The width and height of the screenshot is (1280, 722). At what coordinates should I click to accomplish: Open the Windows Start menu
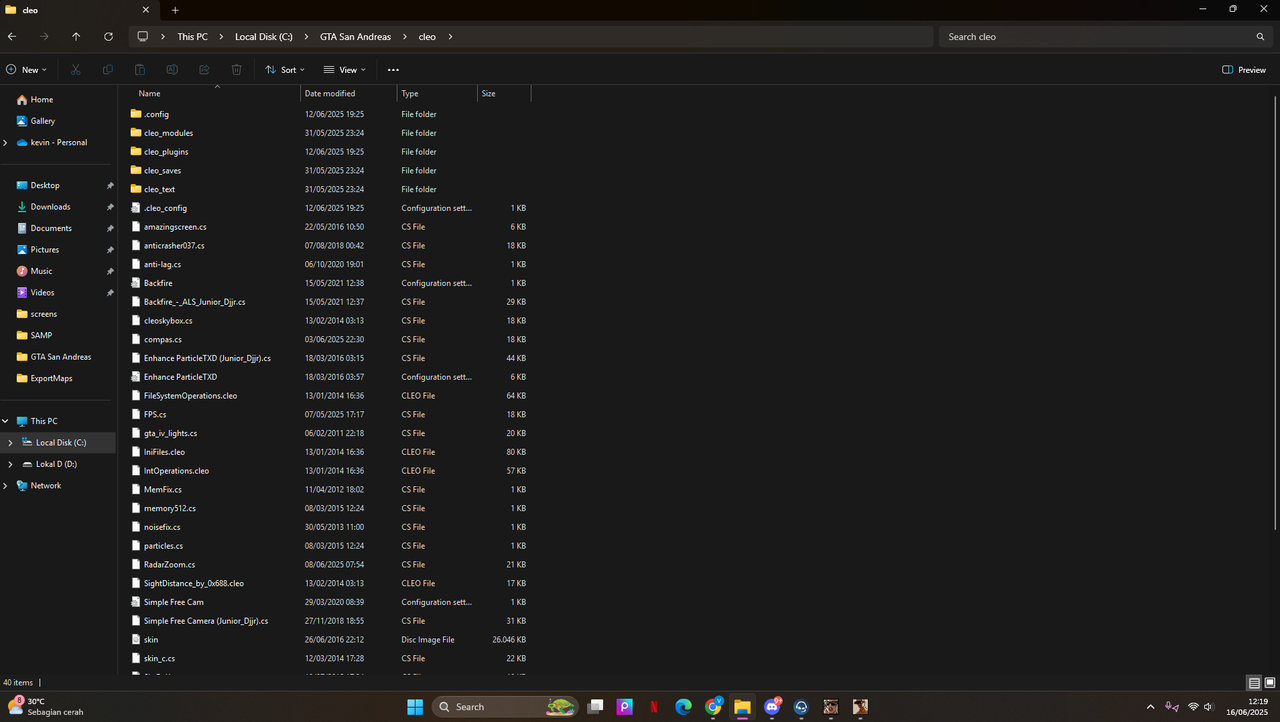415,706
